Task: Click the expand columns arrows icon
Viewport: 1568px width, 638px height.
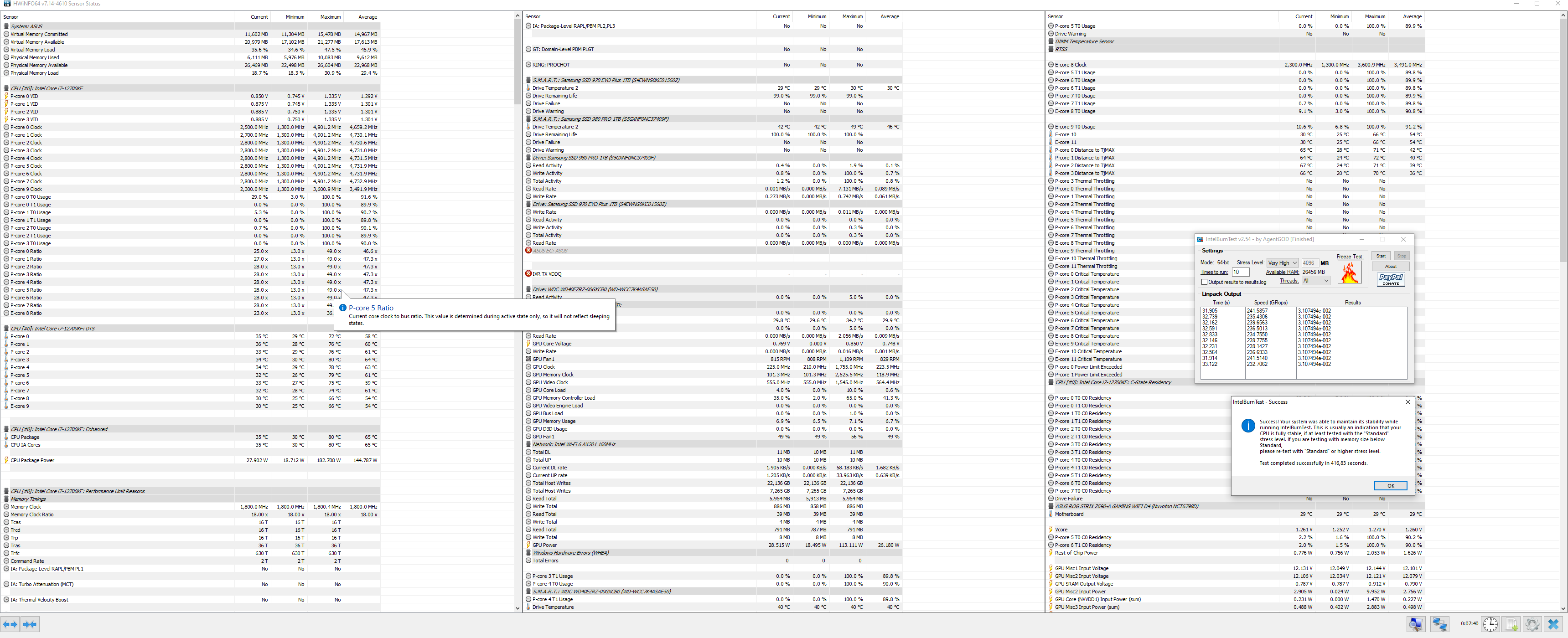Action: [10, 624]
